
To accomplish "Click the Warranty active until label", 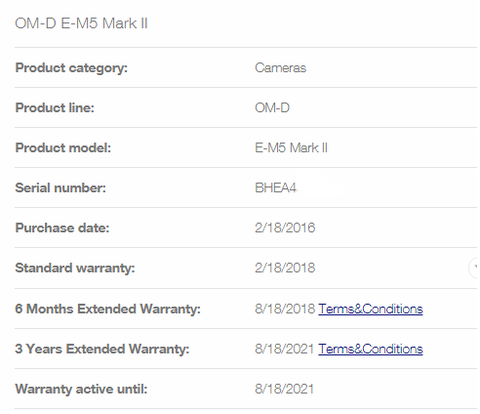I will click(81, 389).
